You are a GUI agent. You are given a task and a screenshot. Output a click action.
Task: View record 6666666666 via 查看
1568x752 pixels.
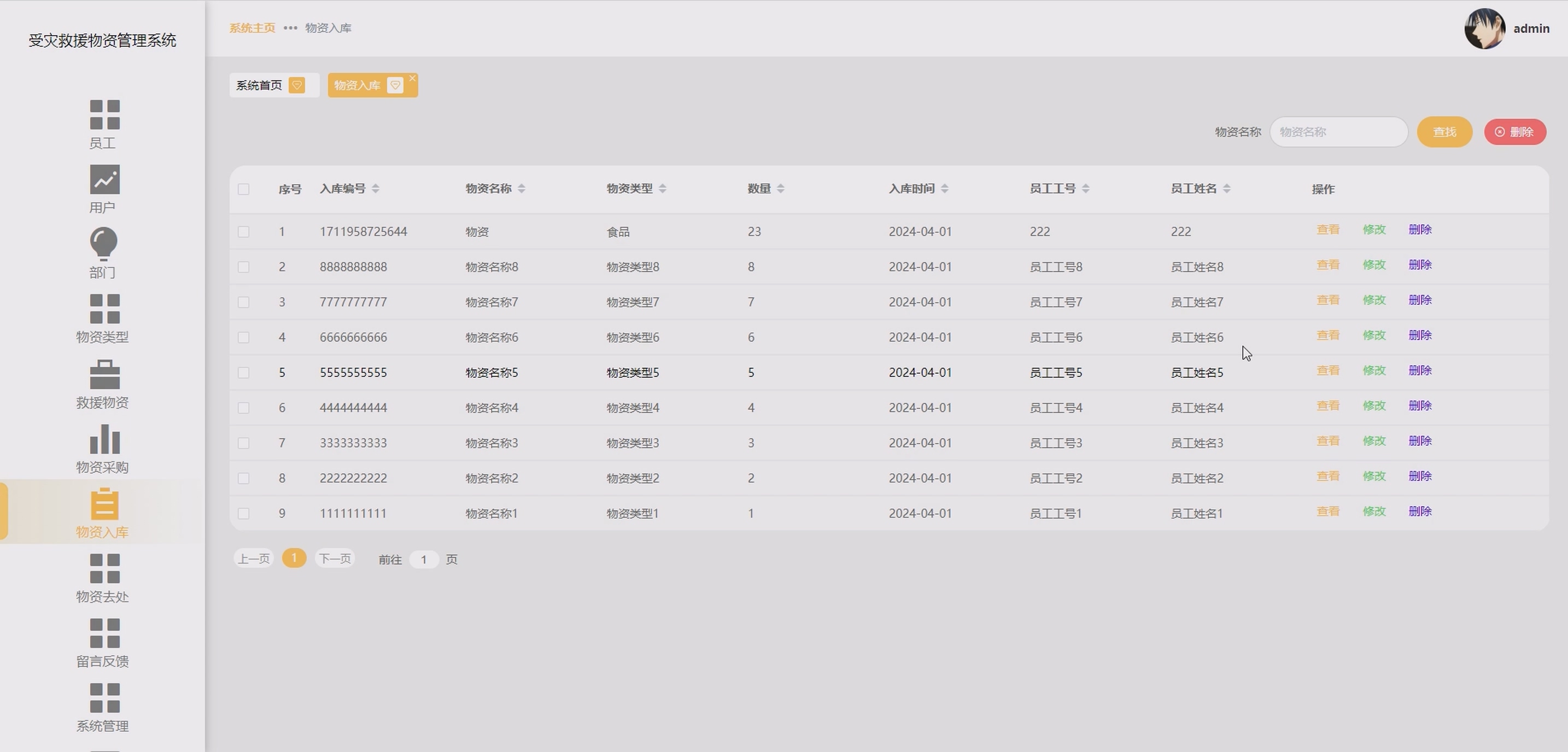click(1328, 335)
